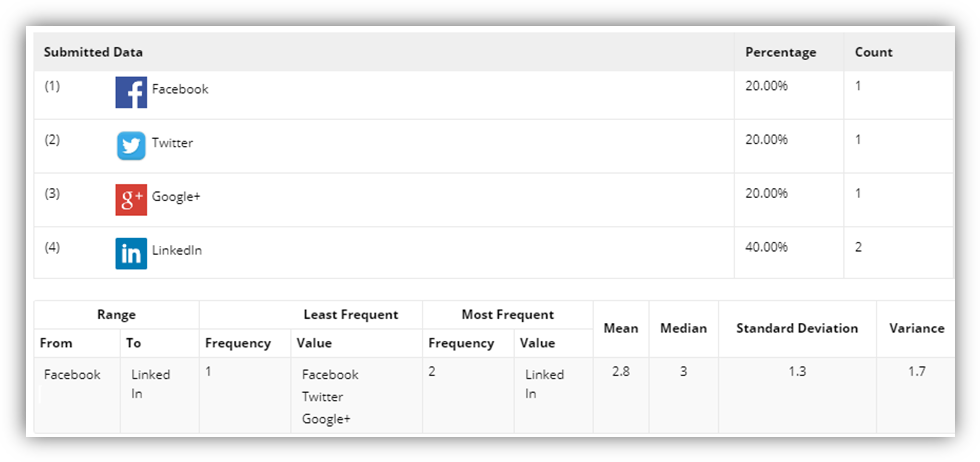
Task: Click the Twitter bird icon
Action: pyautogui.click(x=131, y=146)
